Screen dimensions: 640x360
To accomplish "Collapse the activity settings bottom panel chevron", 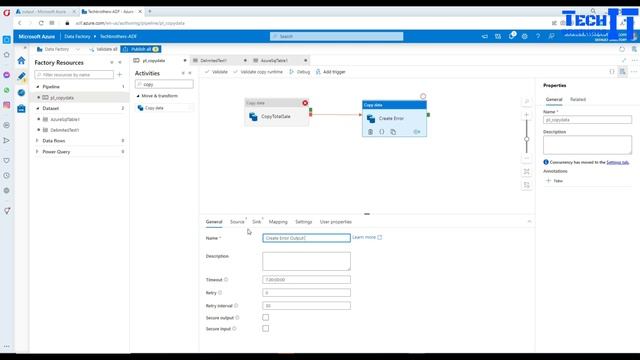I will tap(529, 221).
